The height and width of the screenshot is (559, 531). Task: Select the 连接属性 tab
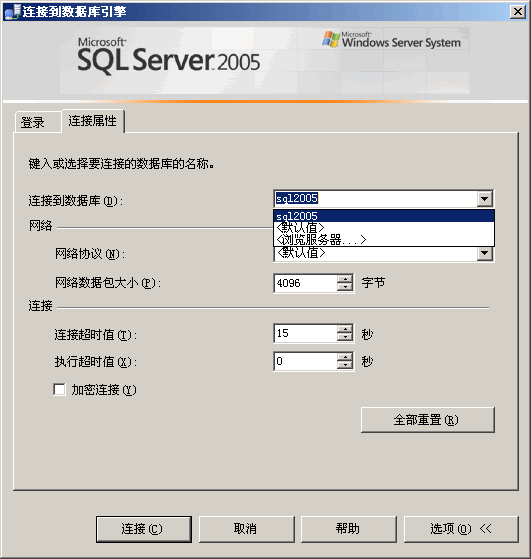pos(93,121)
